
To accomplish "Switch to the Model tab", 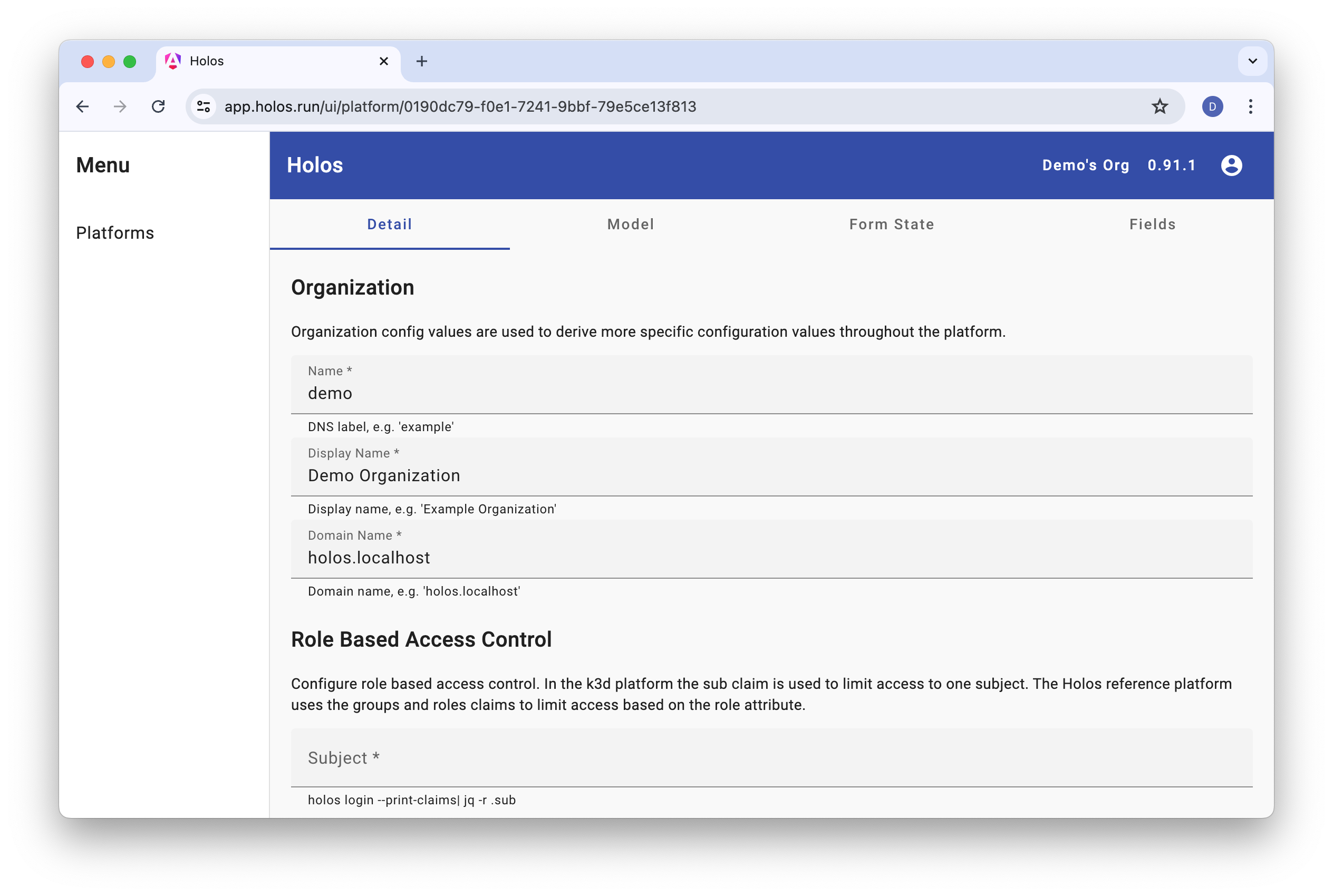I will click(631, 225).
